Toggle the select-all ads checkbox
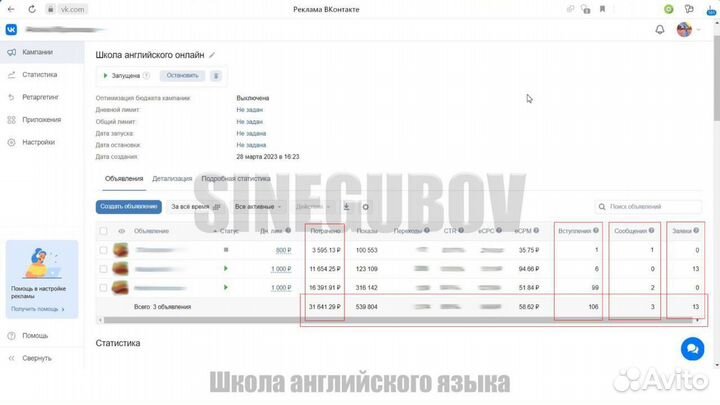The height and width of the screenshot is (405, 720). tap(103, 231)
